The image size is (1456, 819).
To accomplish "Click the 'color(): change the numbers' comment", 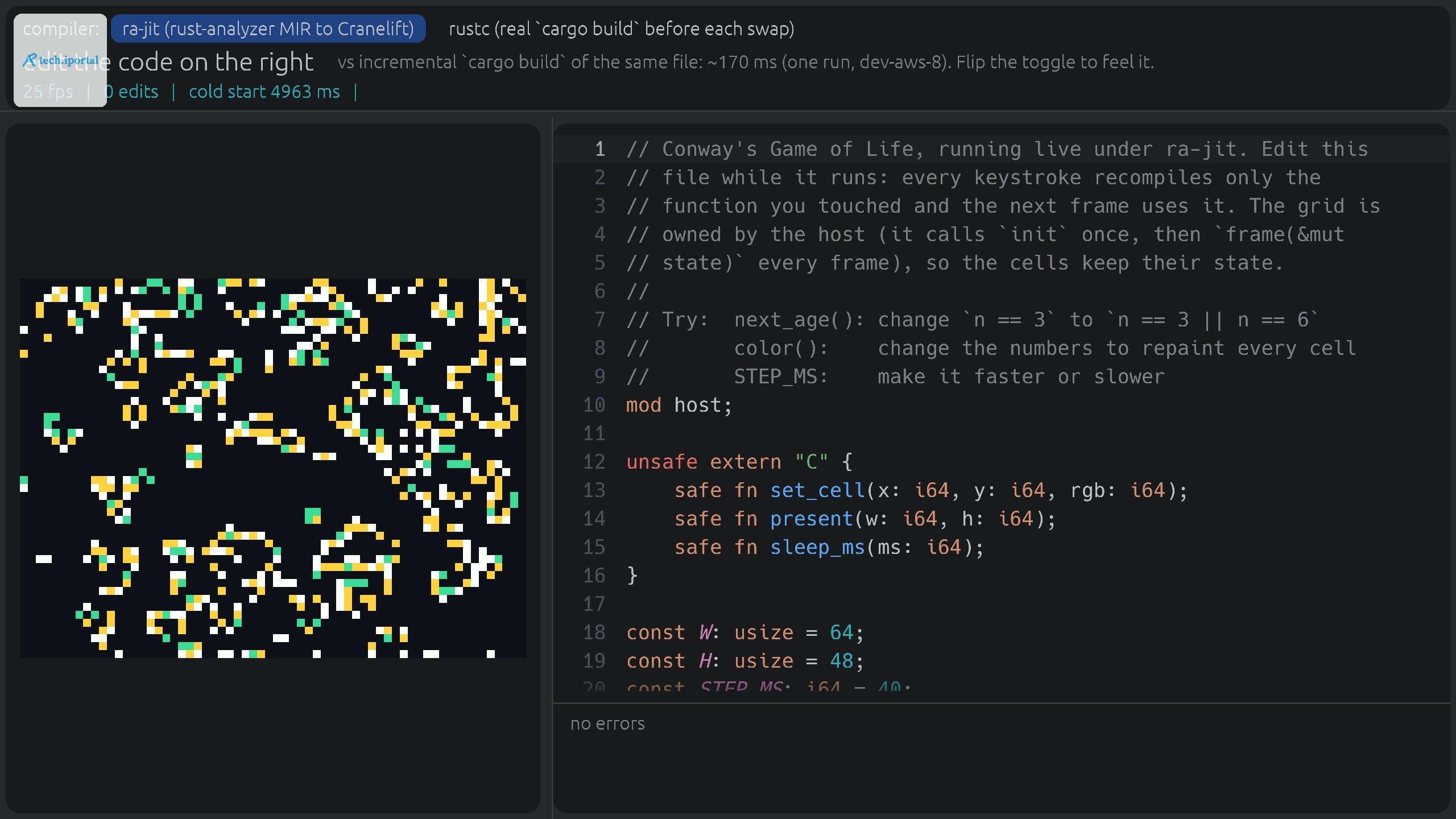I will [x=991, y=348].
